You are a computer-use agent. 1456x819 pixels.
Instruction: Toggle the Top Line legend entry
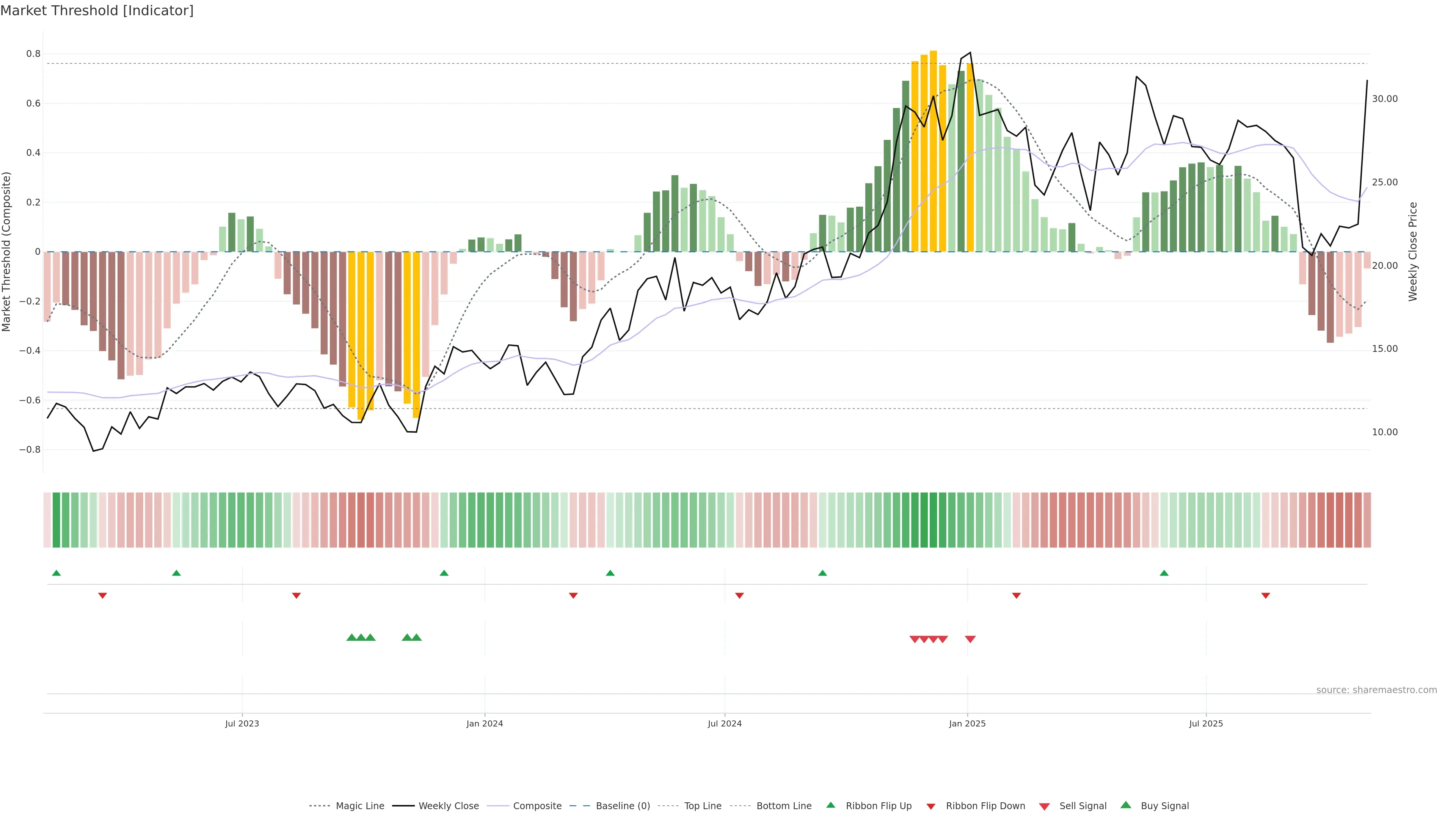pyautogui.click(x=703, y=806)
